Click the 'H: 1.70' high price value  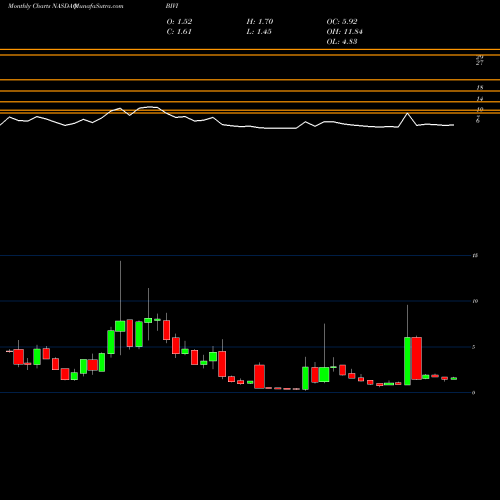pyautogui.click(x=260, y=22)
